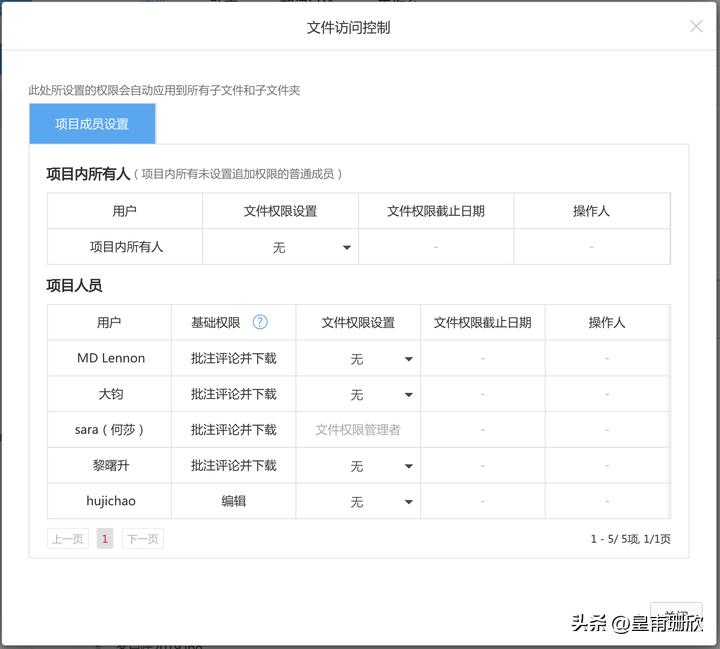Click 批注评论并下载 in 黎曙升 row
The image size is (720, 649).
tap(233, 466)
